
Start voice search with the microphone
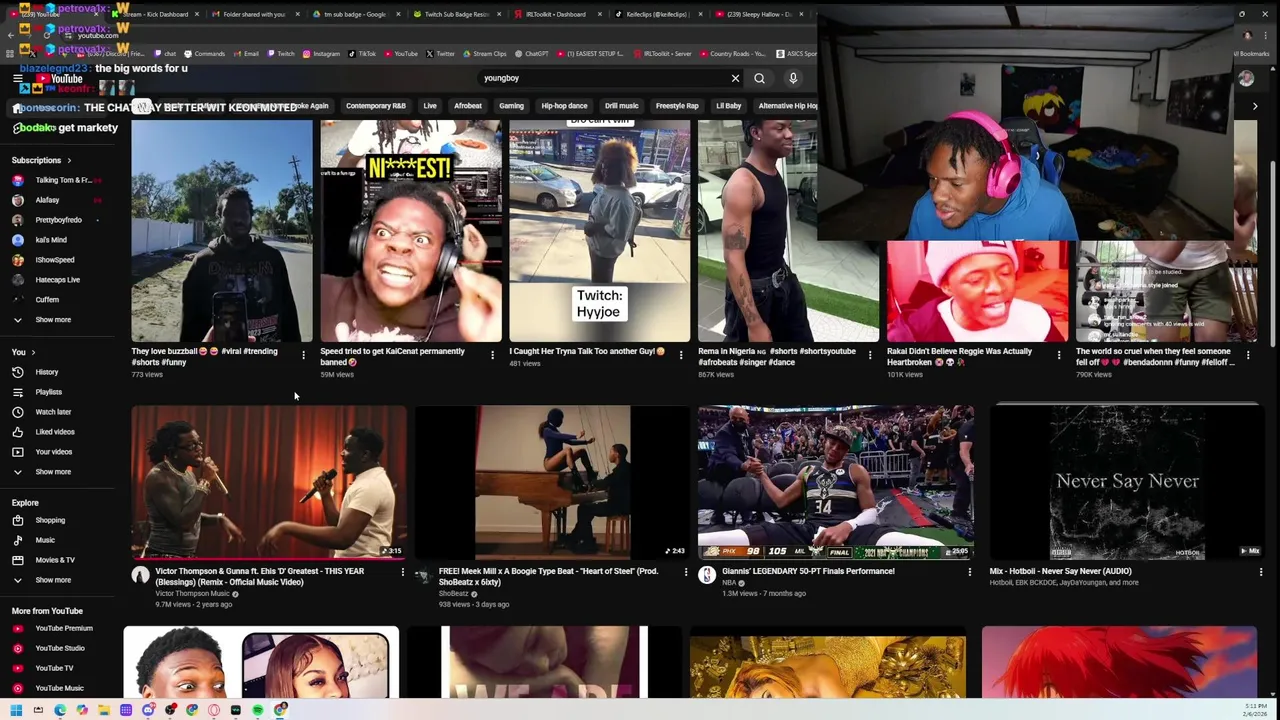[793, 78]
